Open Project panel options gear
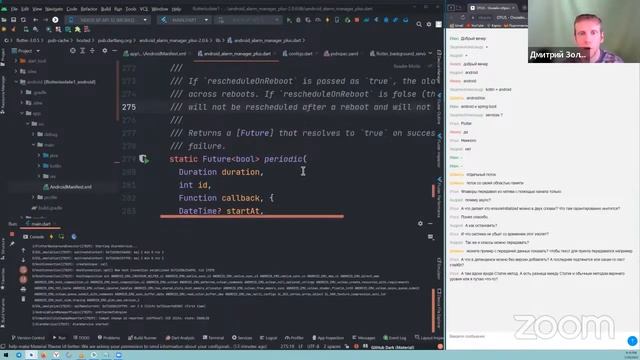640x360 pixels. (104, 51)
